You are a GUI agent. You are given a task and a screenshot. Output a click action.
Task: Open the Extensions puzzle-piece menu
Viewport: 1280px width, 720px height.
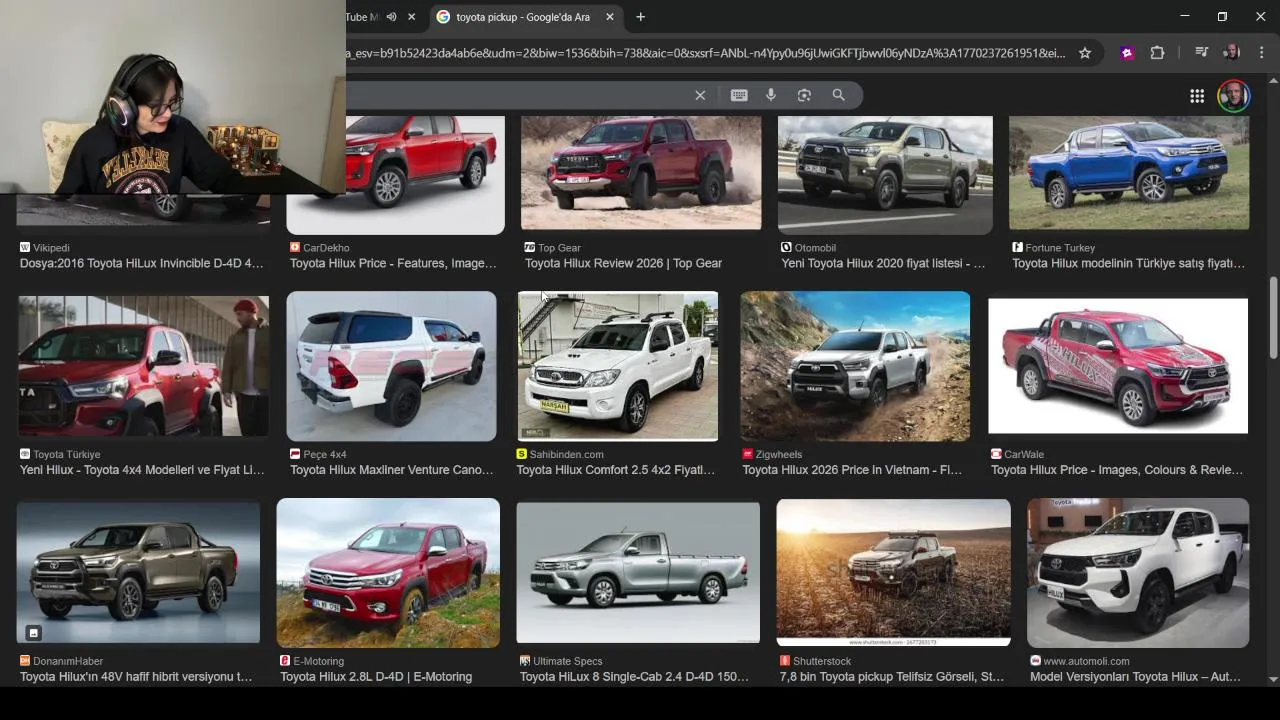point(1158,53)
